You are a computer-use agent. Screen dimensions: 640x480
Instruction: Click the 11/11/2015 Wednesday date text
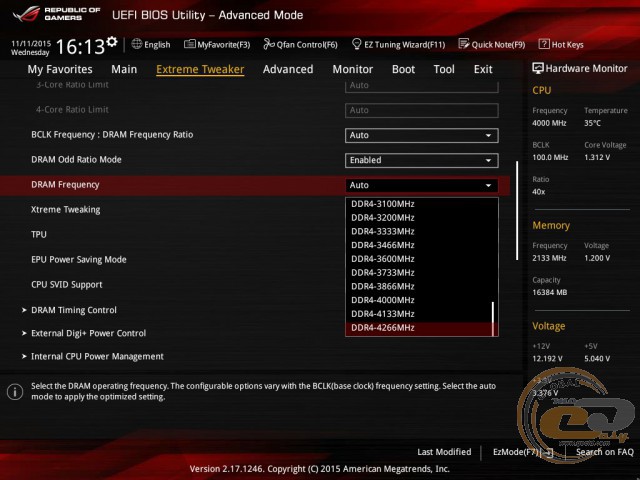[x=31, y=48]
